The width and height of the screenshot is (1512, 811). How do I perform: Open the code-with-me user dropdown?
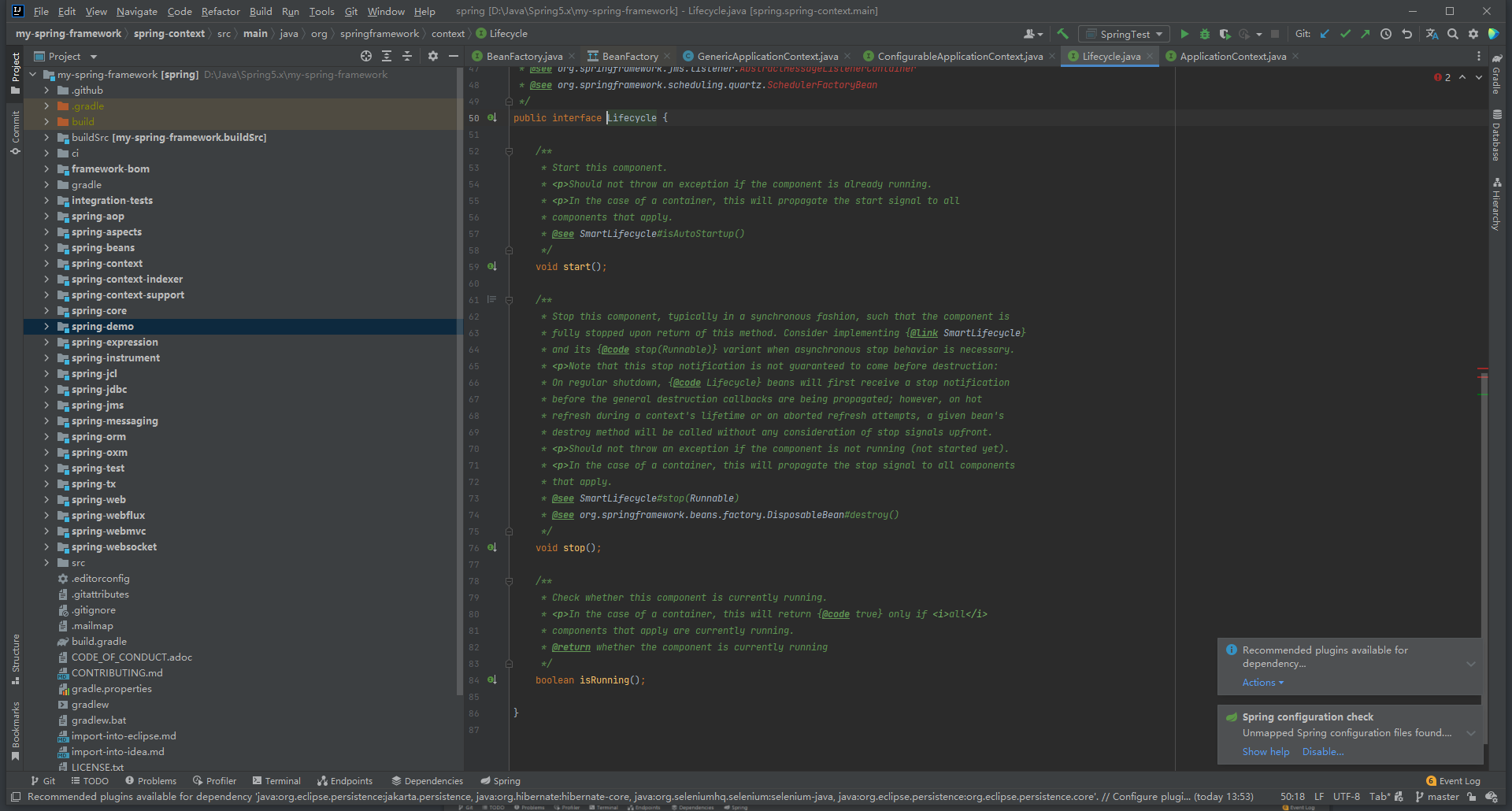click(1033, 34)
